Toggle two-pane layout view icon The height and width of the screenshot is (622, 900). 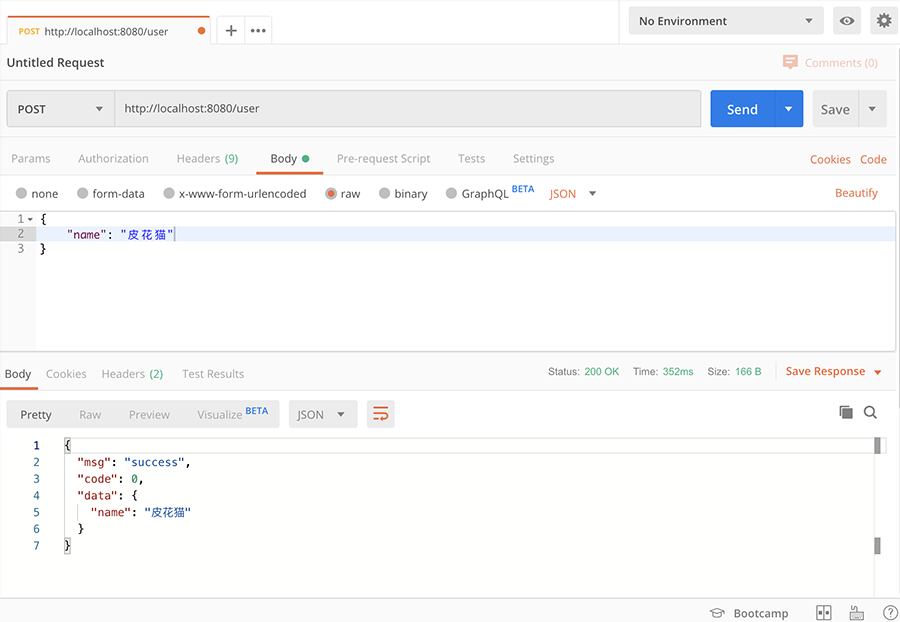[x=824, y=613]
